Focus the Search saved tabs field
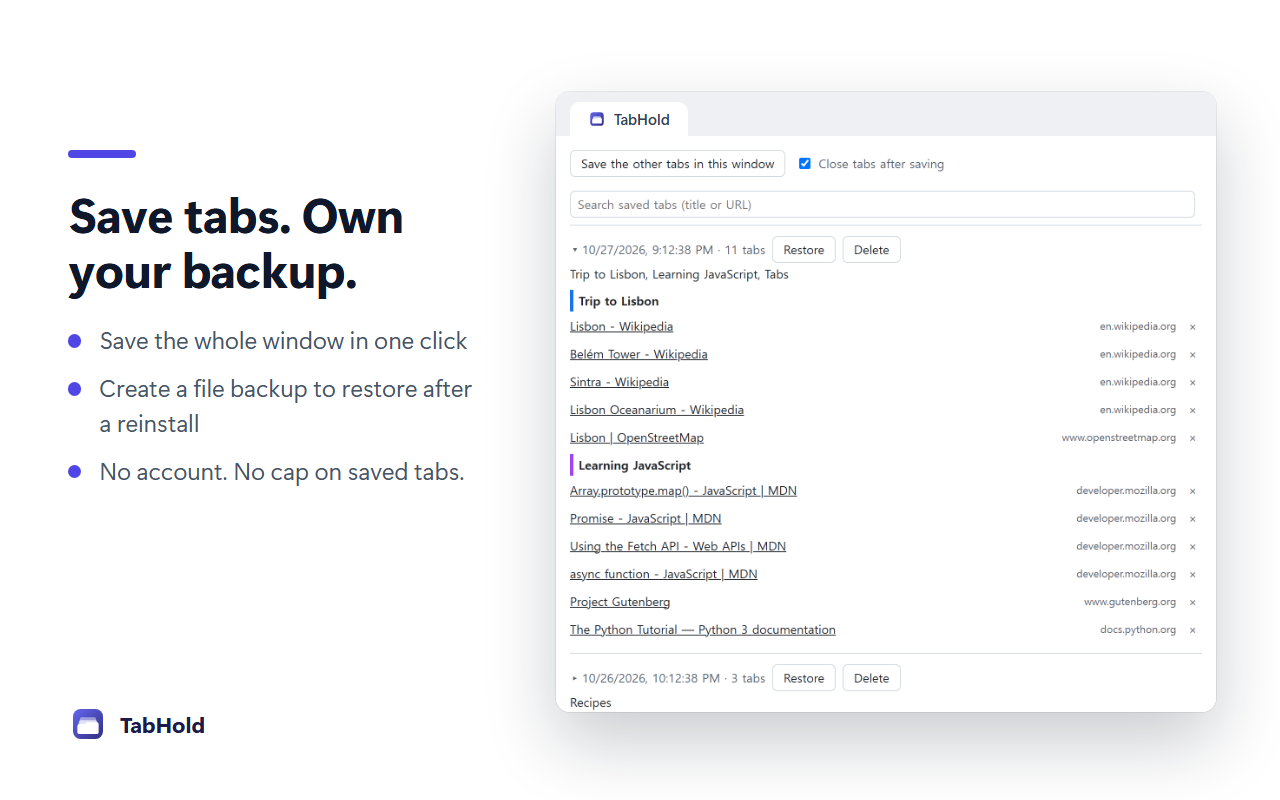The image size is (1280, 800). point(882,204)
